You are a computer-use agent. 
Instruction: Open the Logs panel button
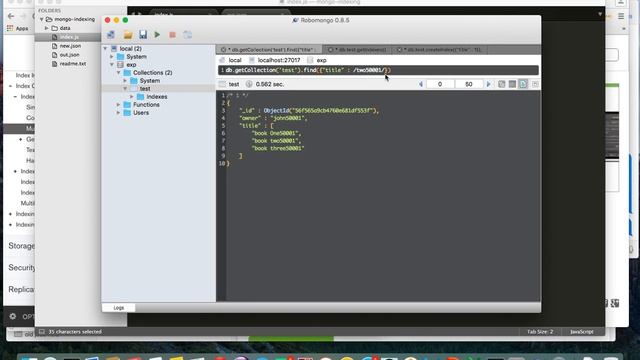(x=118, y=308)
